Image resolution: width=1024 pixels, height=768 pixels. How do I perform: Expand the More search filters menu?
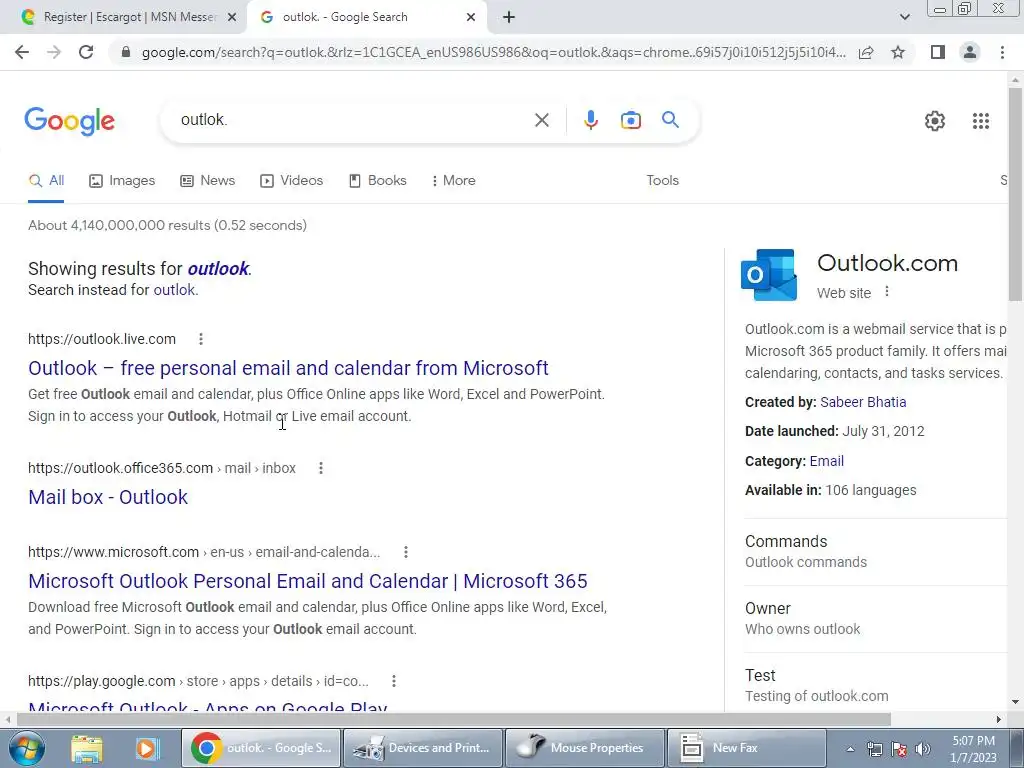coord(453,180)
